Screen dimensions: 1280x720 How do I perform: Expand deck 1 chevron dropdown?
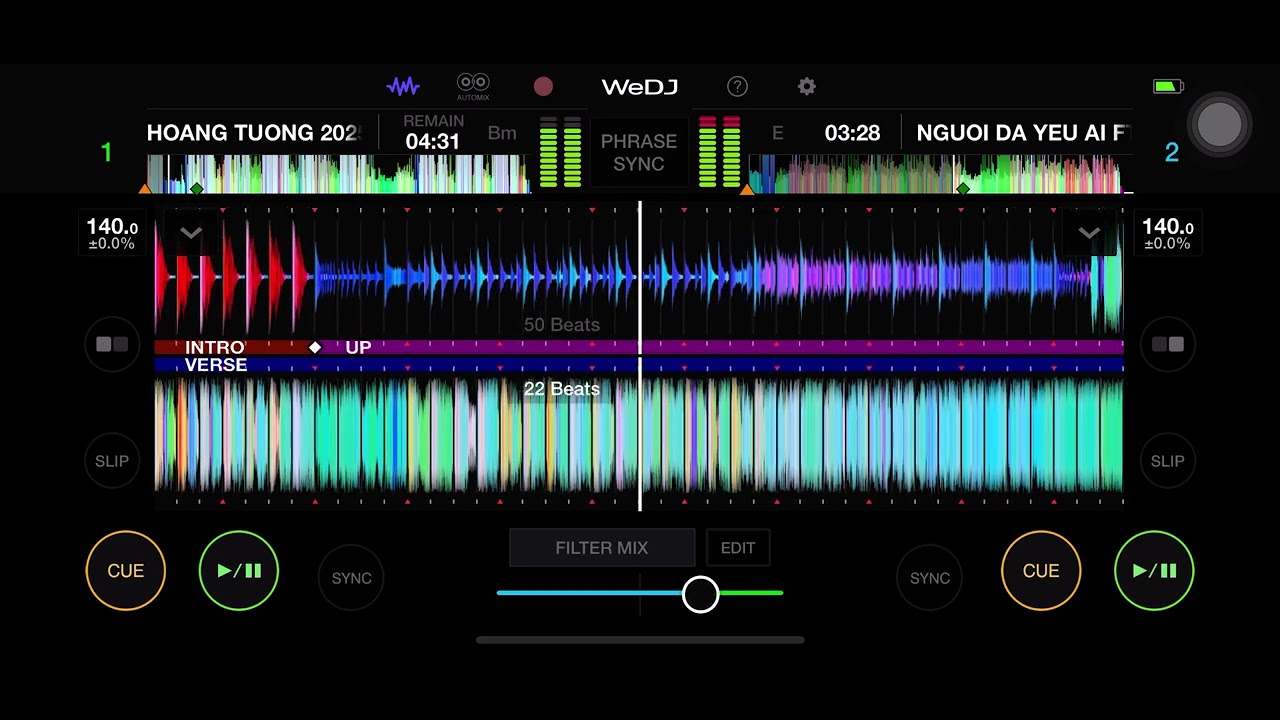click(x=191, y=233)
